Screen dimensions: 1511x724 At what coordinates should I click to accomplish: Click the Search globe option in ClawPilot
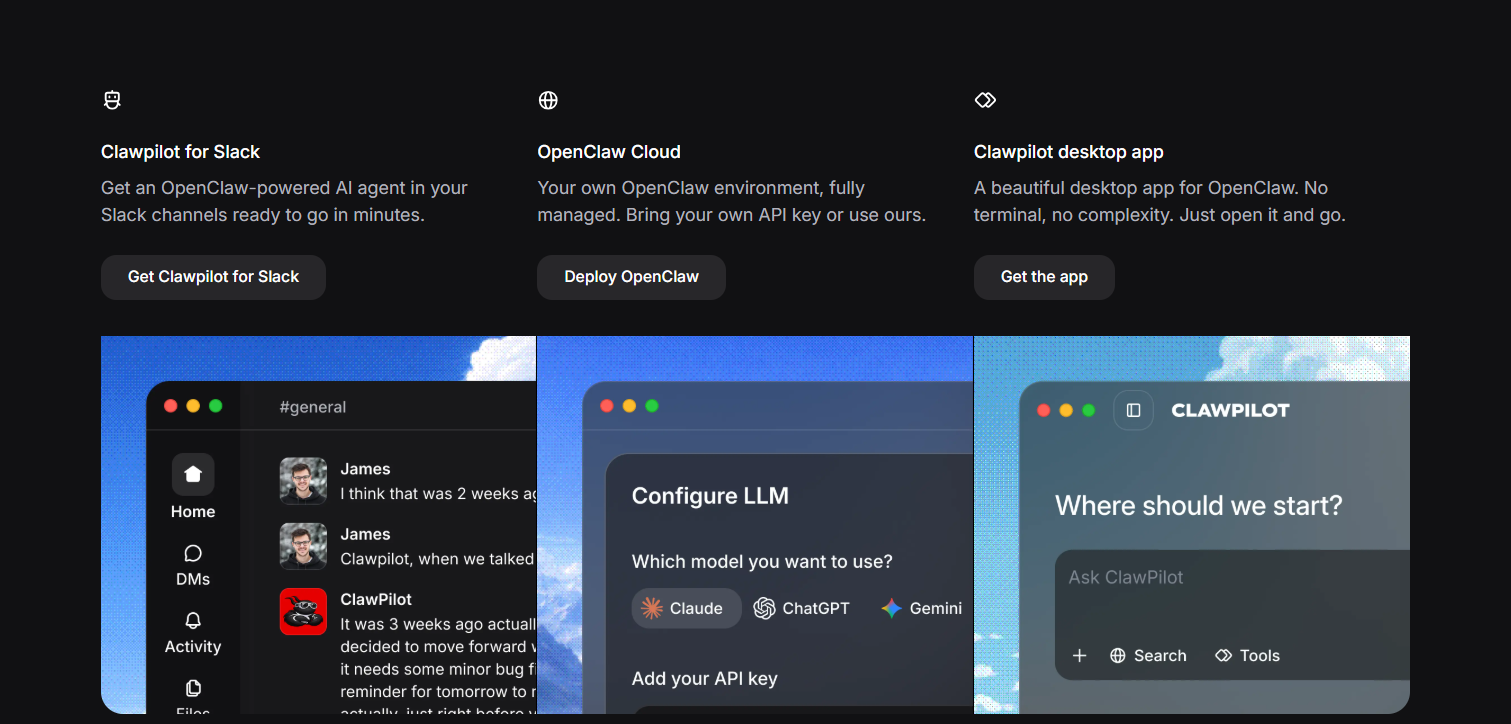point(1148,656)
